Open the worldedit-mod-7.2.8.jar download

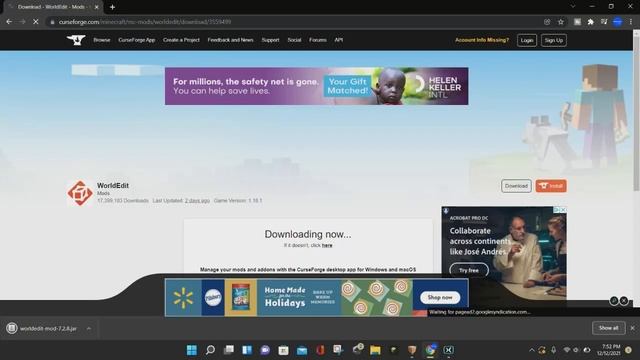pyautogui.click(x=48, y=328)
